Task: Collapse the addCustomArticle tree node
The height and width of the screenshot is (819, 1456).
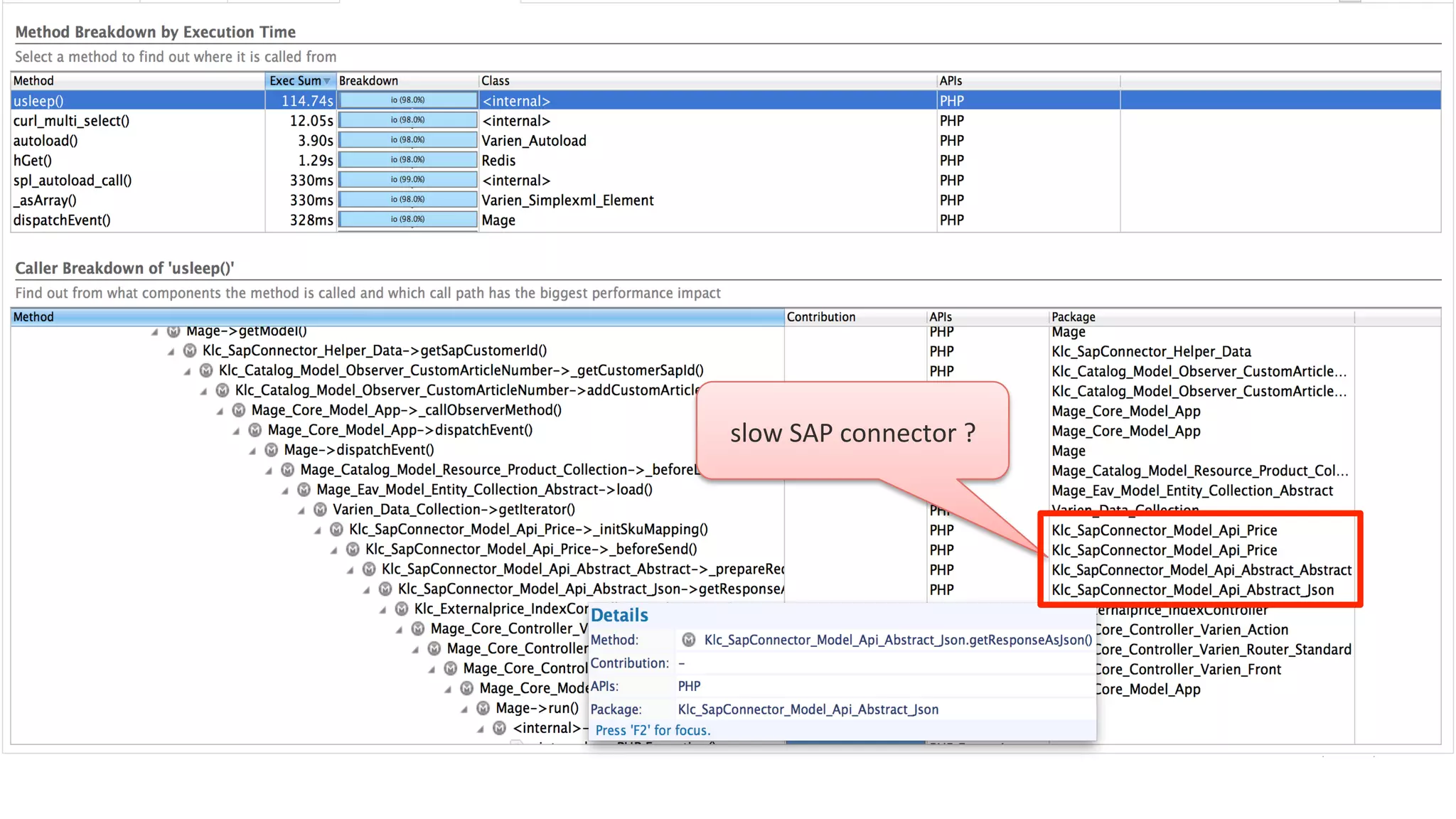Action: point(204,391)
